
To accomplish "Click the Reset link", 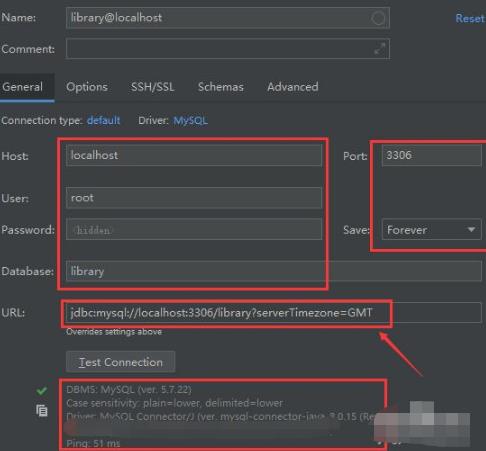I will click(470, 18).
